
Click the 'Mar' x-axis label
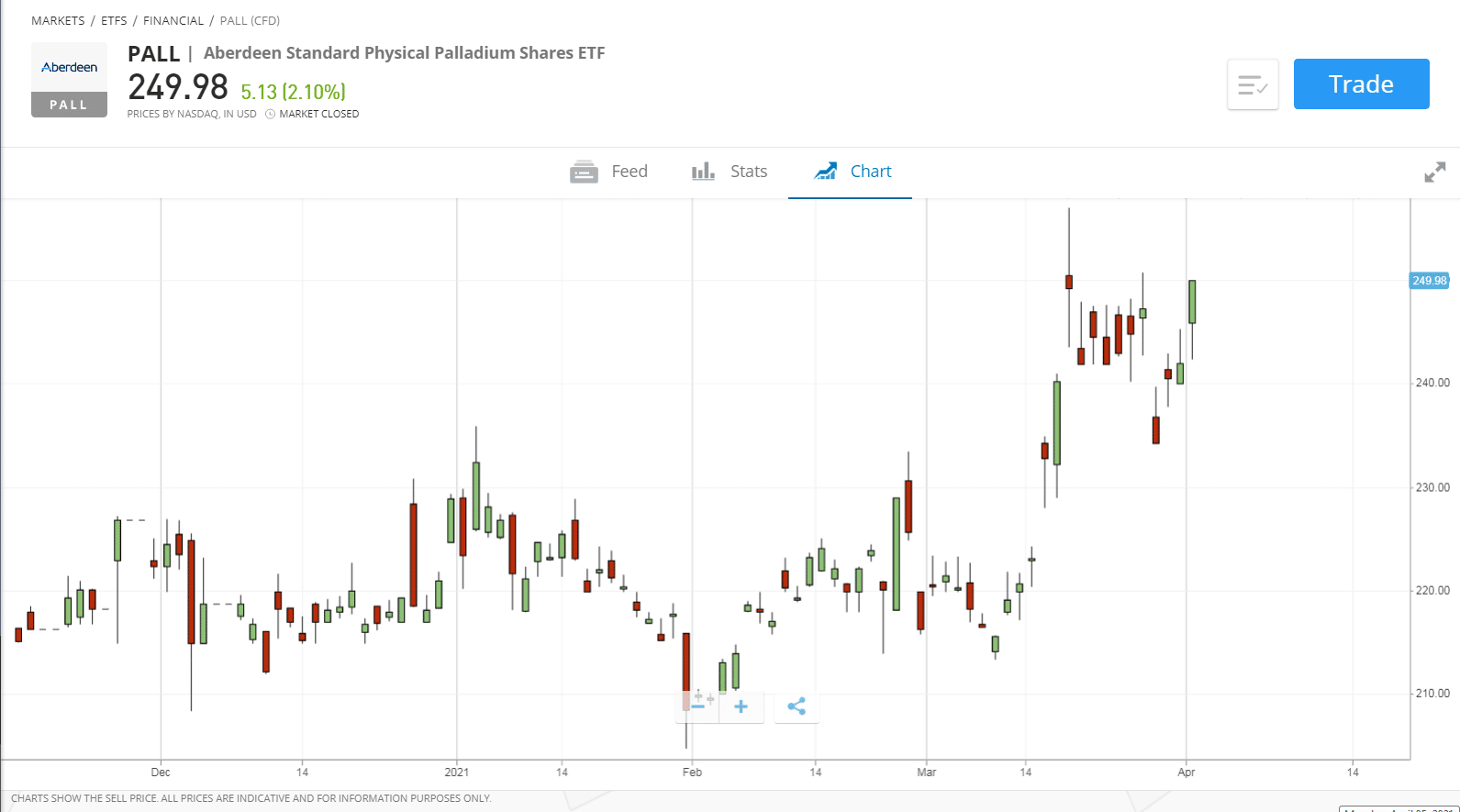coord(926,773)
